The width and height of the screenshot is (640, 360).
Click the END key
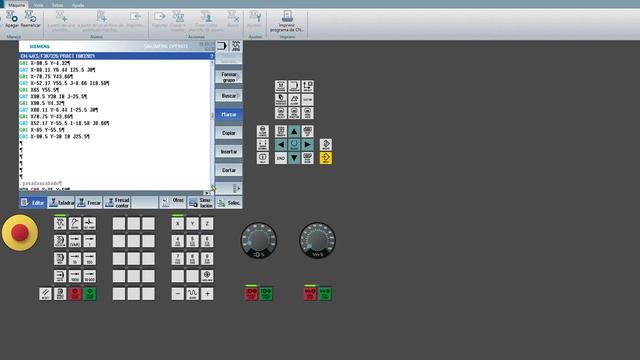tap(280, 158)
